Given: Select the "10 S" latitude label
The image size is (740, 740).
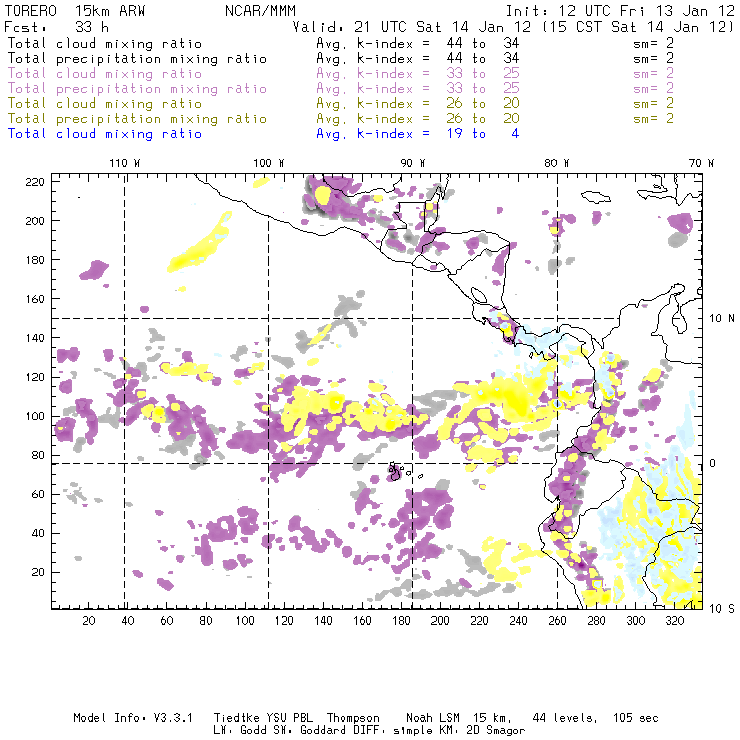Looking at the screenshot, I should point(722,608).
